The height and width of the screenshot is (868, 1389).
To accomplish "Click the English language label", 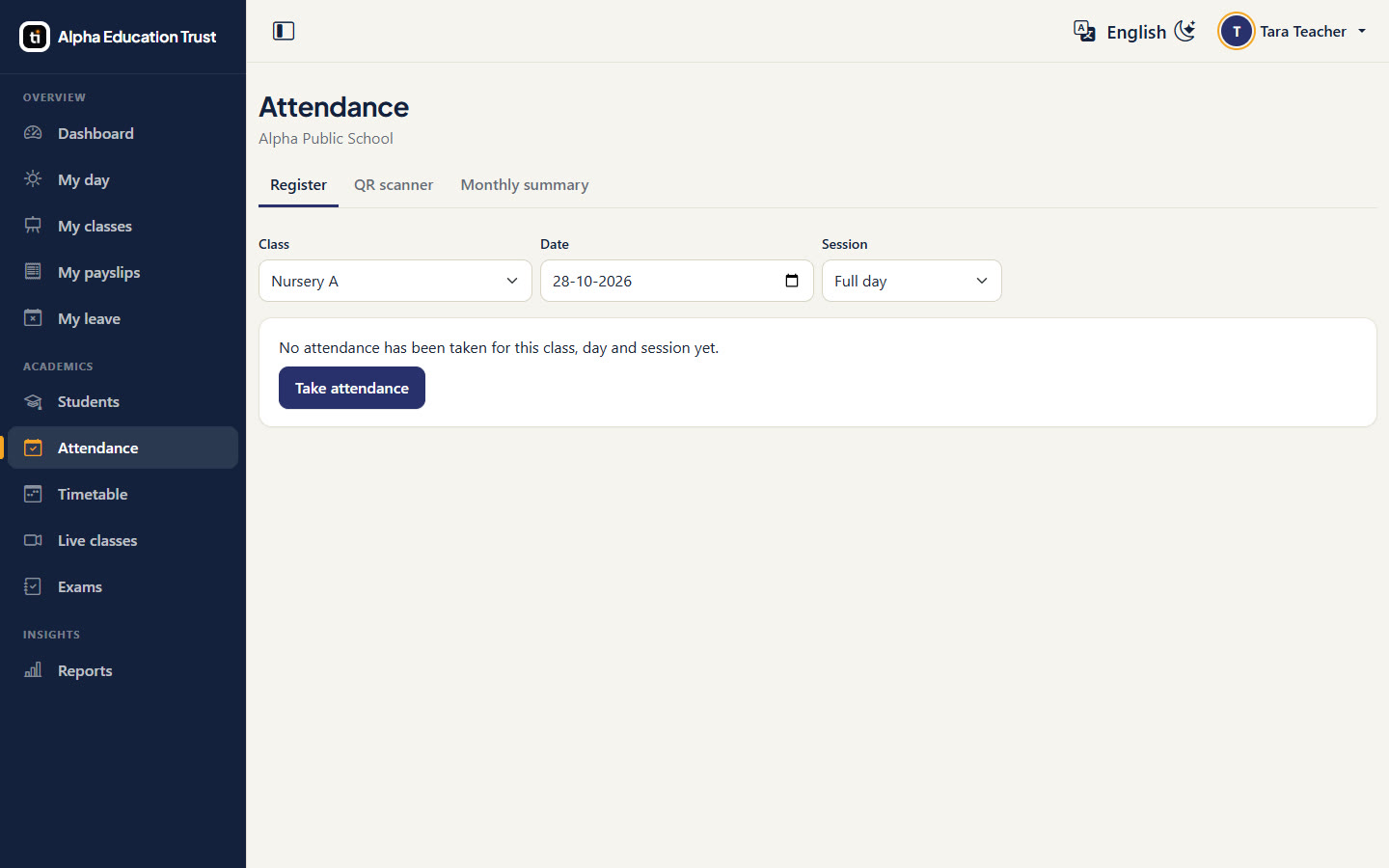I will [x=1136, y=32].
